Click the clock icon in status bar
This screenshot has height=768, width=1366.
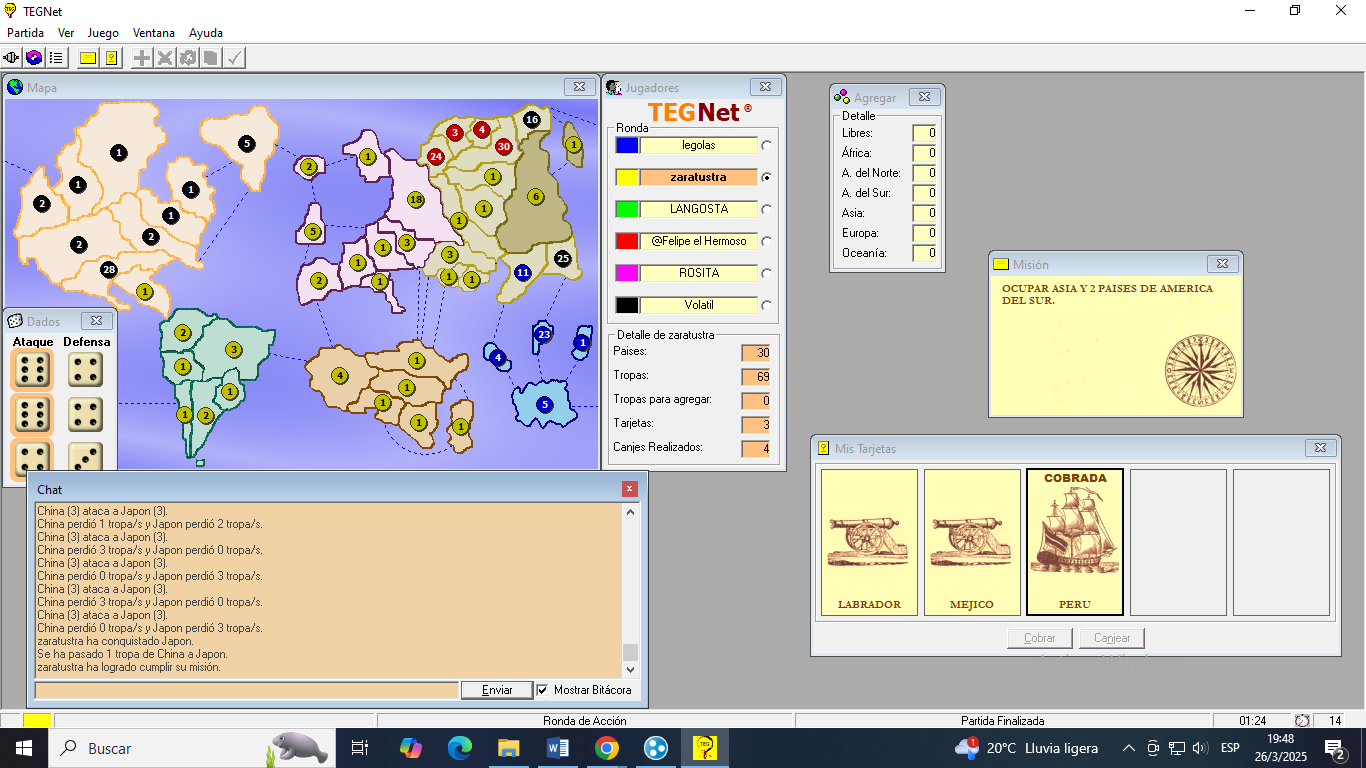(x=1302, y=720)
